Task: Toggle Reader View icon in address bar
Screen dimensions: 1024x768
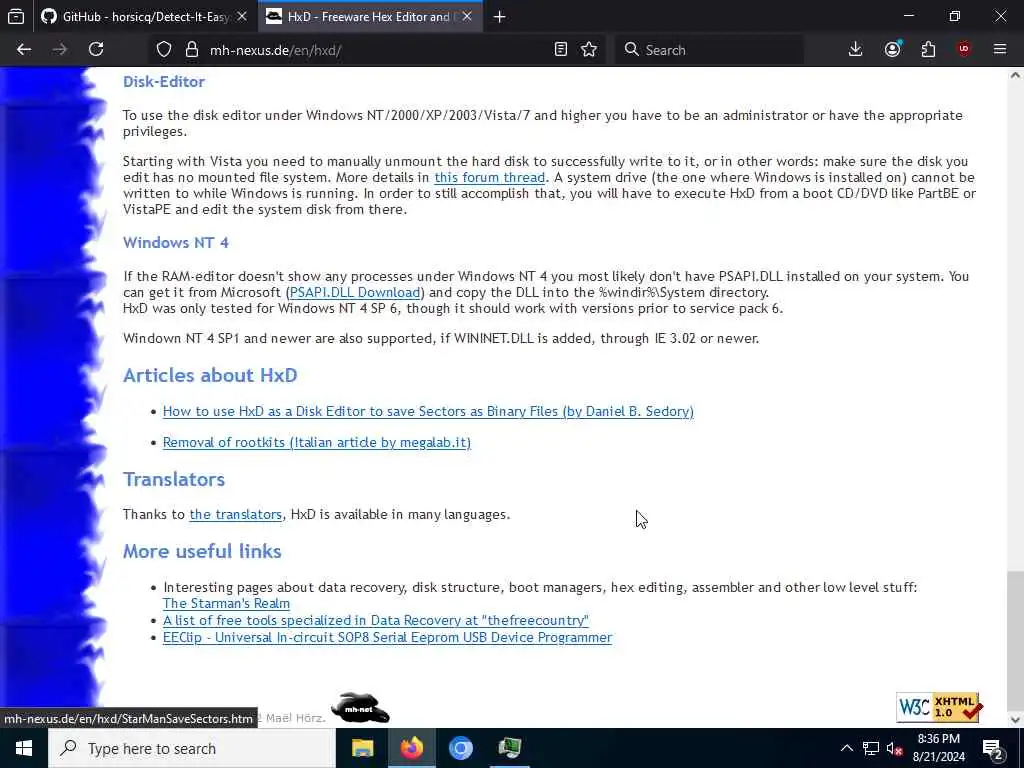Action: [560, 50]
